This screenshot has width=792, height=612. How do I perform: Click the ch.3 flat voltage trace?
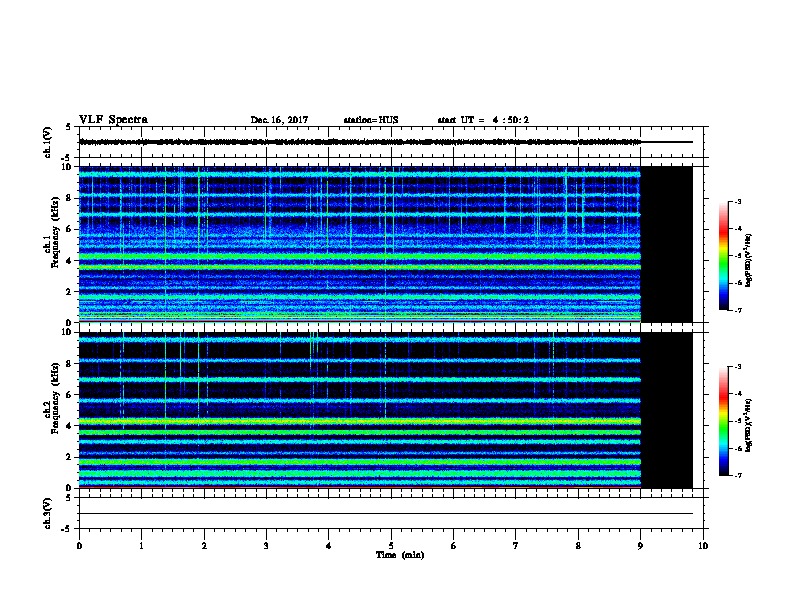point(385,514)
